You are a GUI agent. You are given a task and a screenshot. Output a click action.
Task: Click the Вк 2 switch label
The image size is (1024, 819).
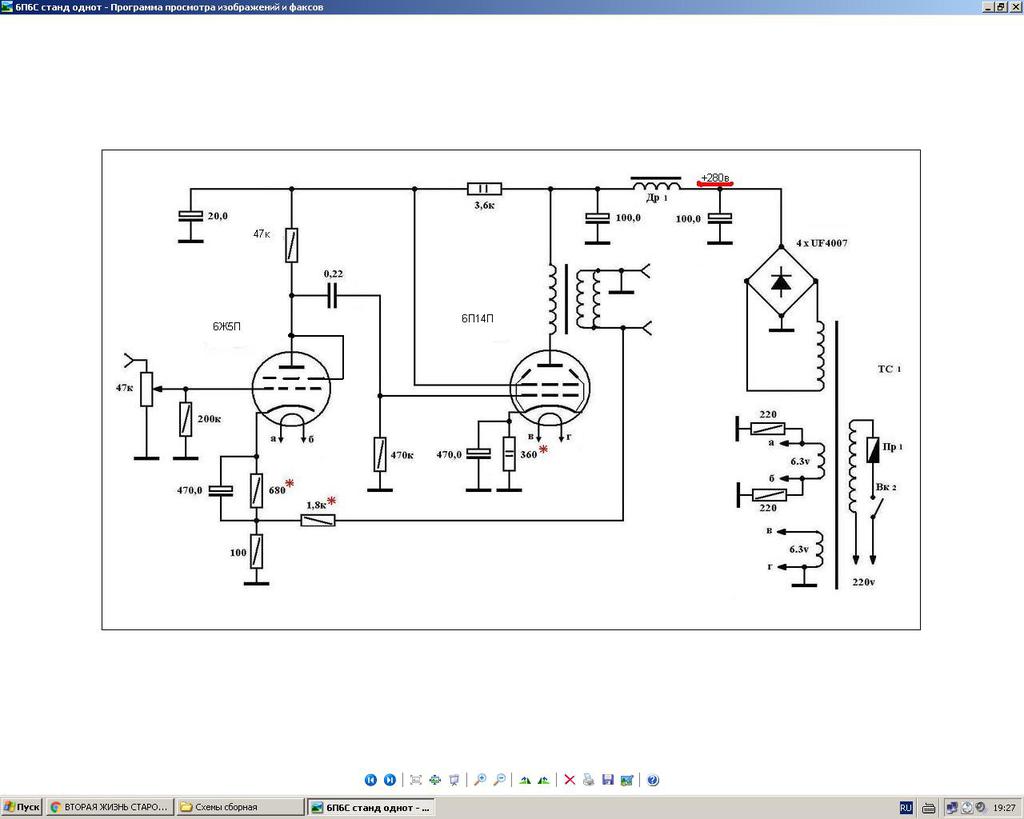point(886,487)
